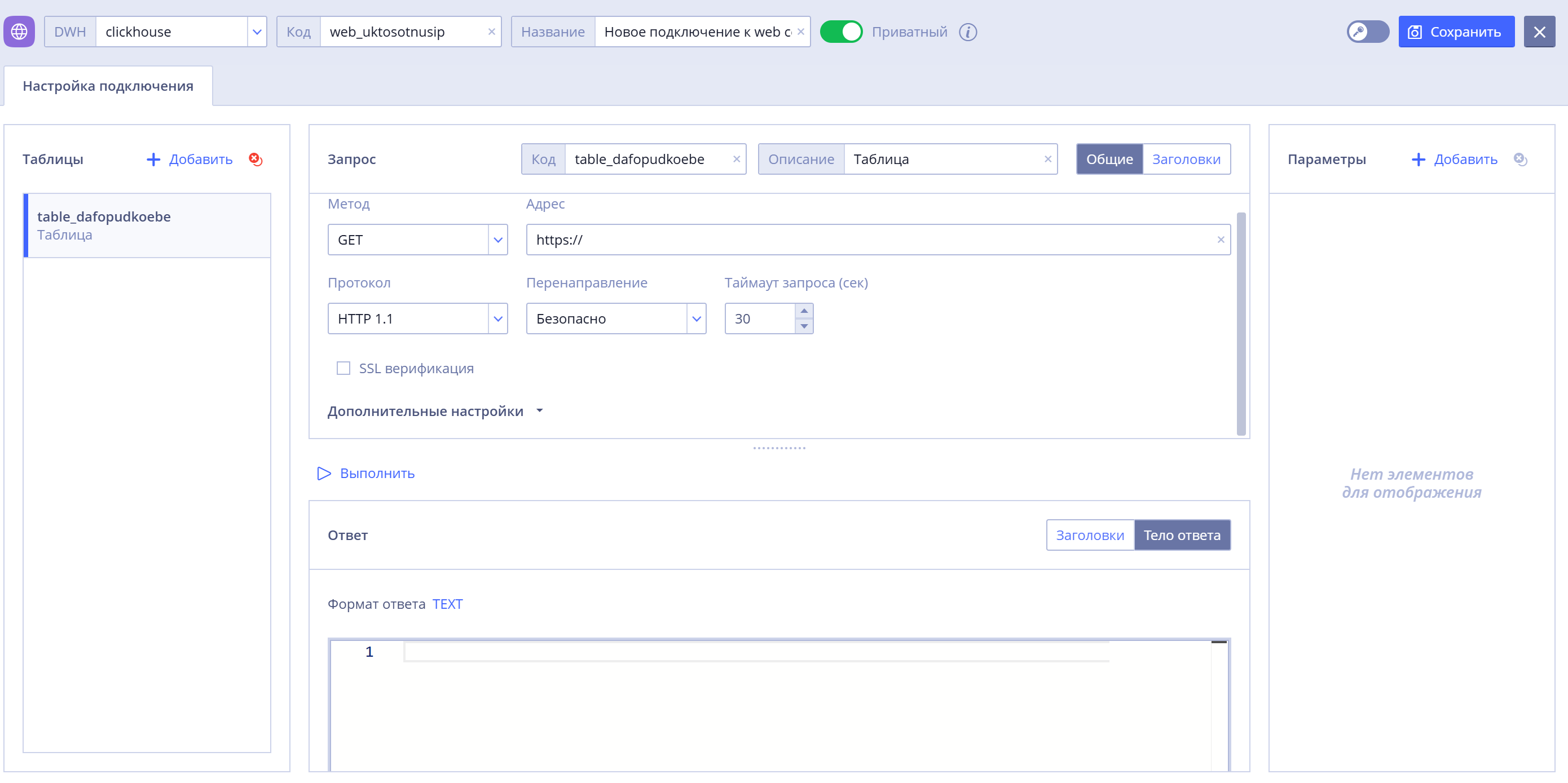
Task: Clear the connection name field
Action: (800, 32)
